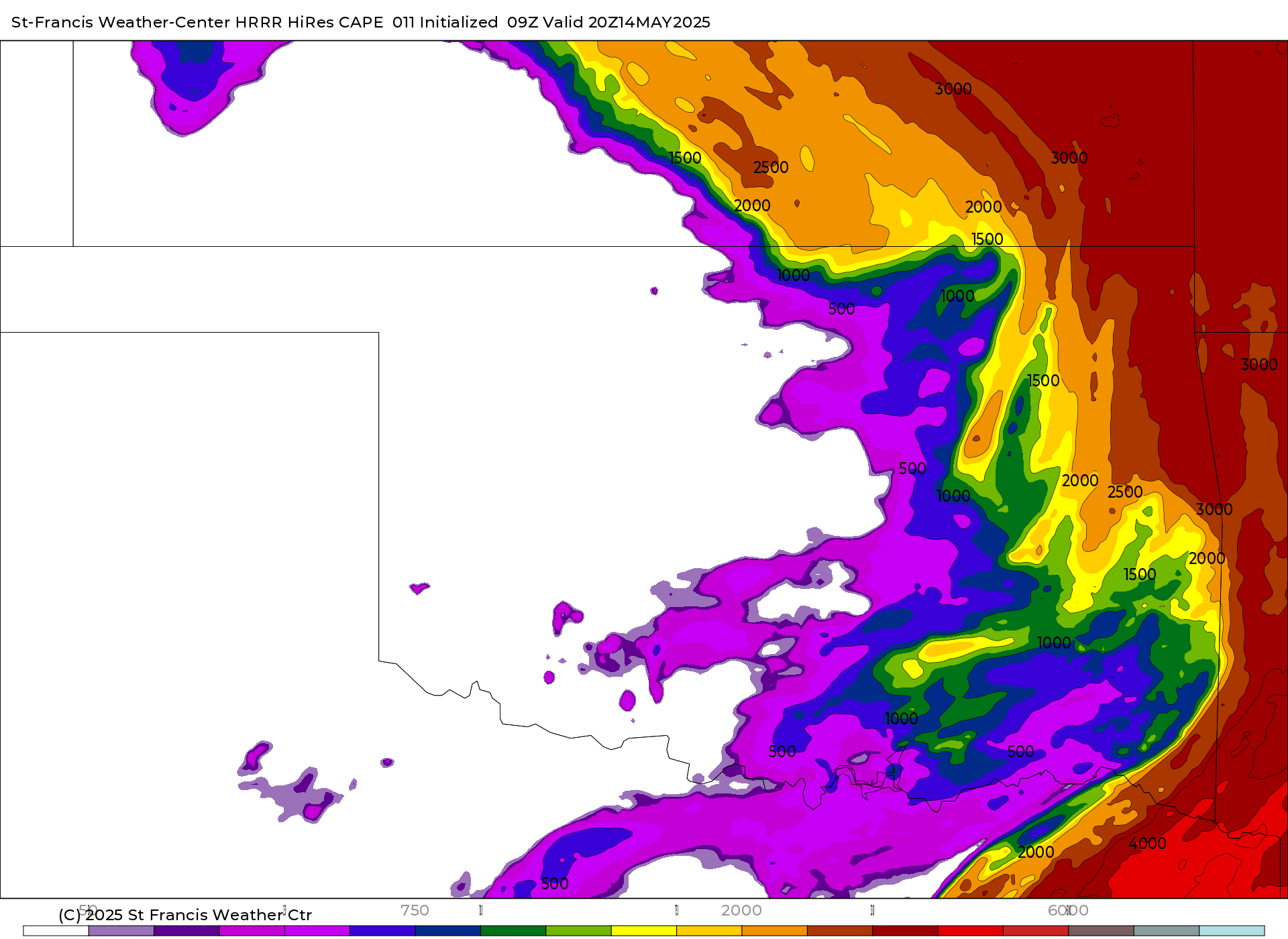The width and height of the screenshot is (1288, 939).
Task: Click the golden-yellow legend swatch
Action: click(709, 931)
